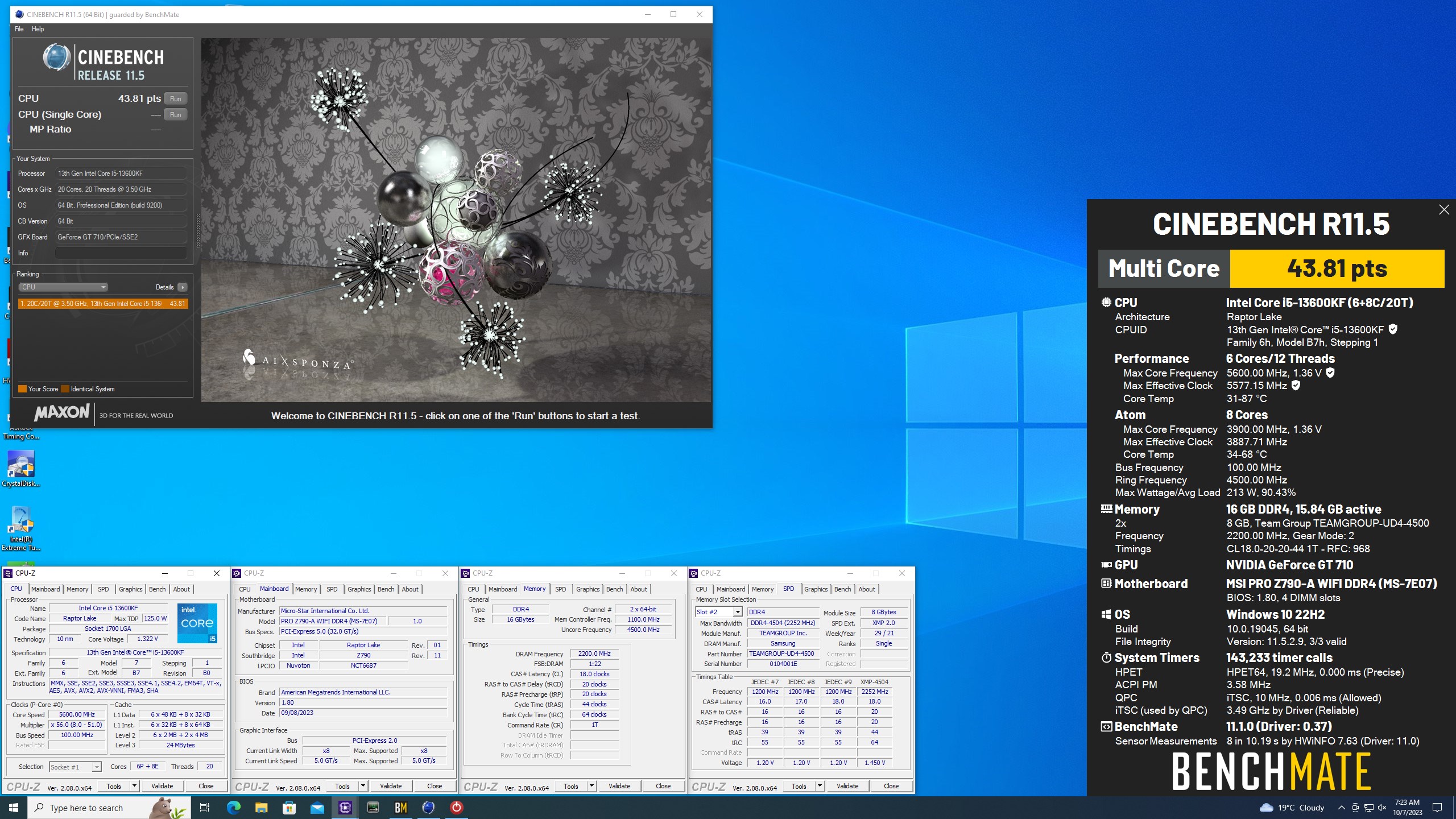Screen dimensions: 1456x819
Task: Select the 20C/20T ranking entry scoring 43.81
Action: pos(103,304)
